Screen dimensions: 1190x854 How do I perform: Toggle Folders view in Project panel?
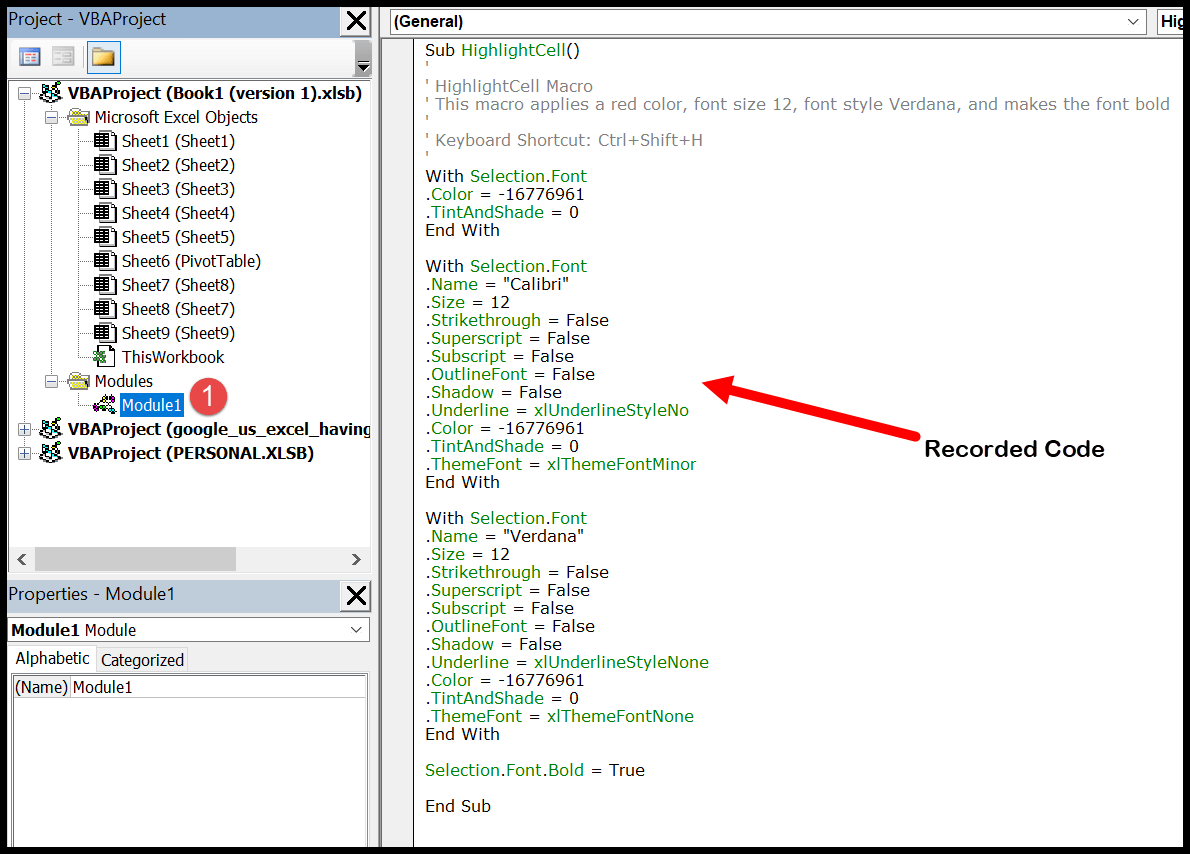tap(103, 57)
